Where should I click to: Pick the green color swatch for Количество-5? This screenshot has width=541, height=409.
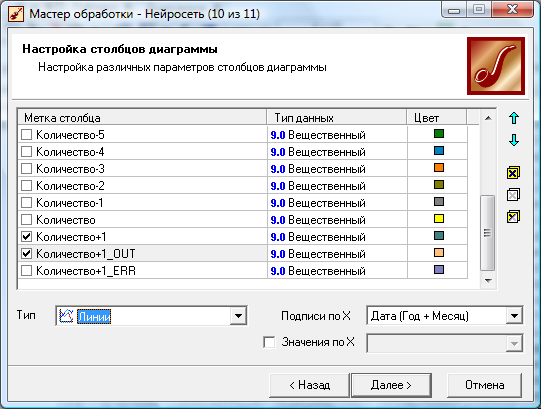(x=439, y=134)
